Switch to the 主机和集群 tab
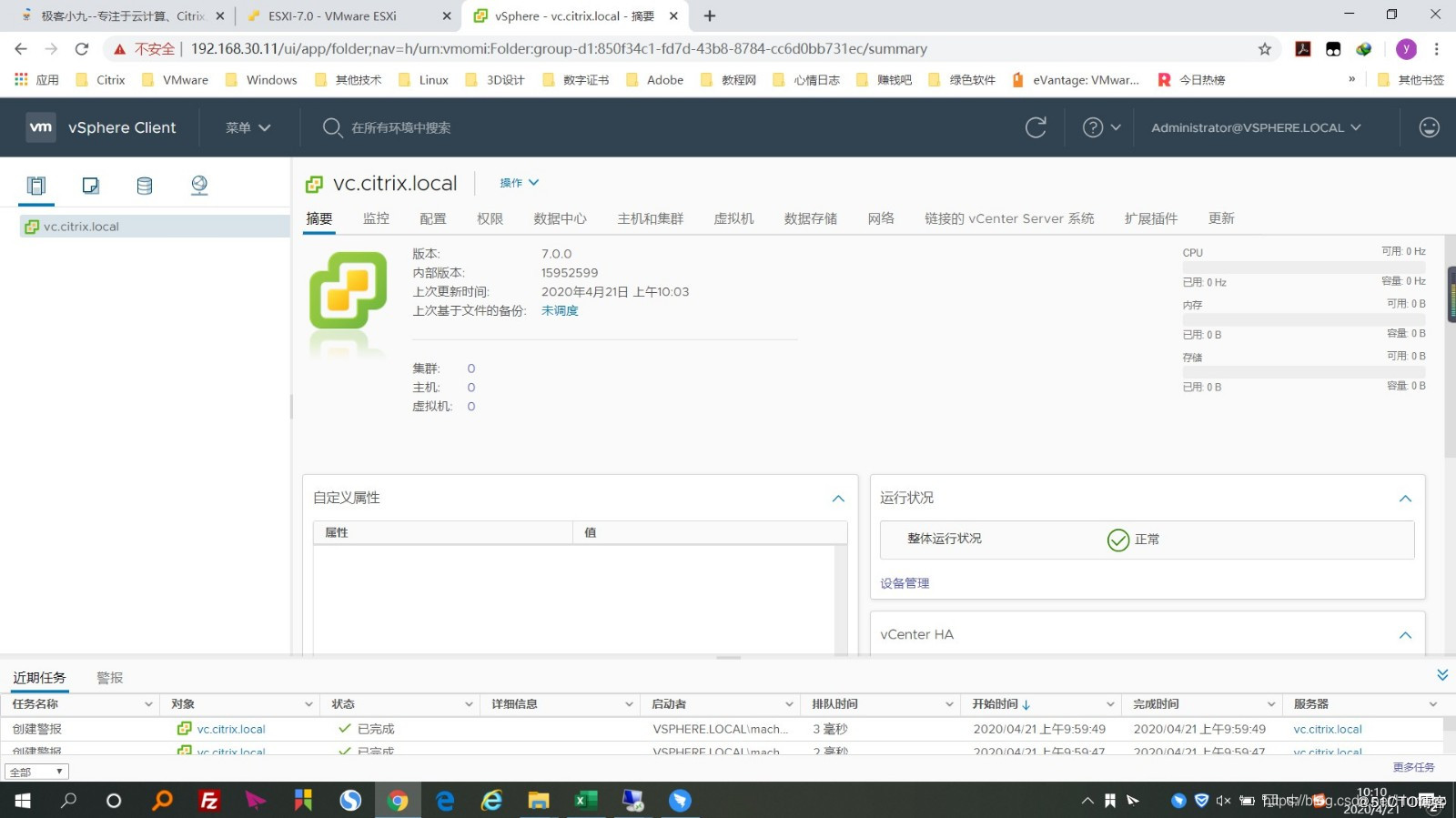Screen dimensions: 1456x818 [x=650, y=218]
